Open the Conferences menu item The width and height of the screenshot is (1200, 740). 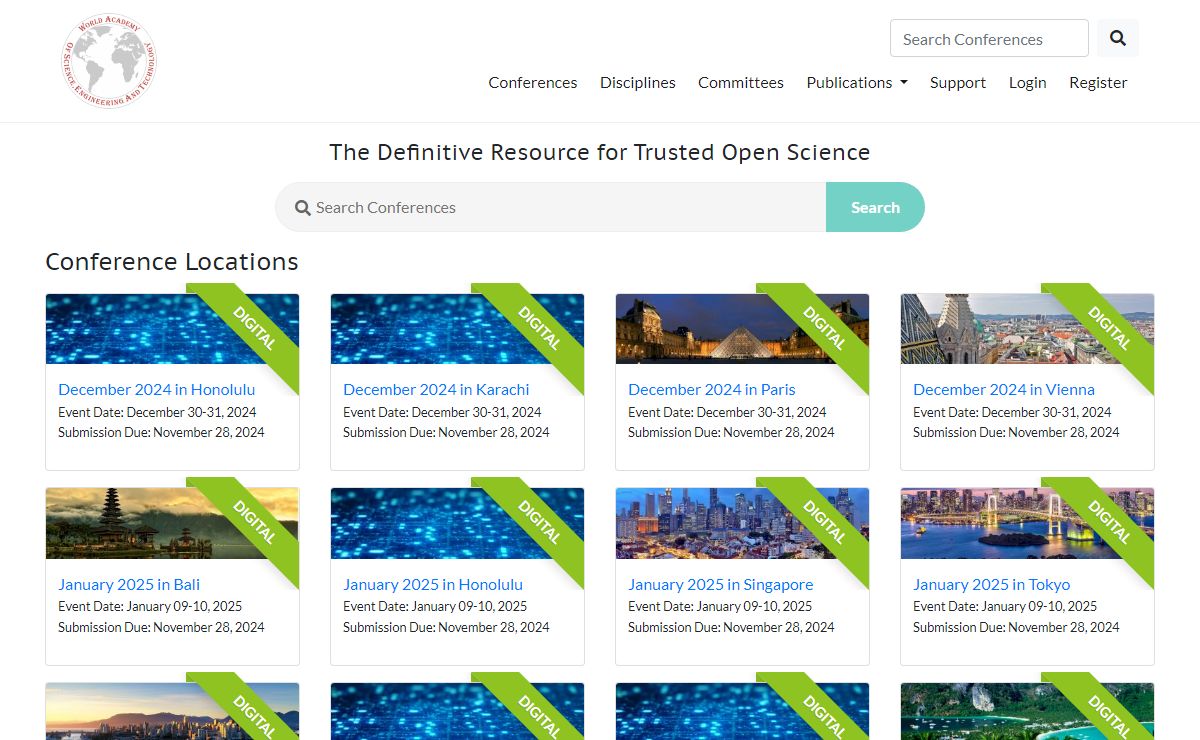coord(533,83)
